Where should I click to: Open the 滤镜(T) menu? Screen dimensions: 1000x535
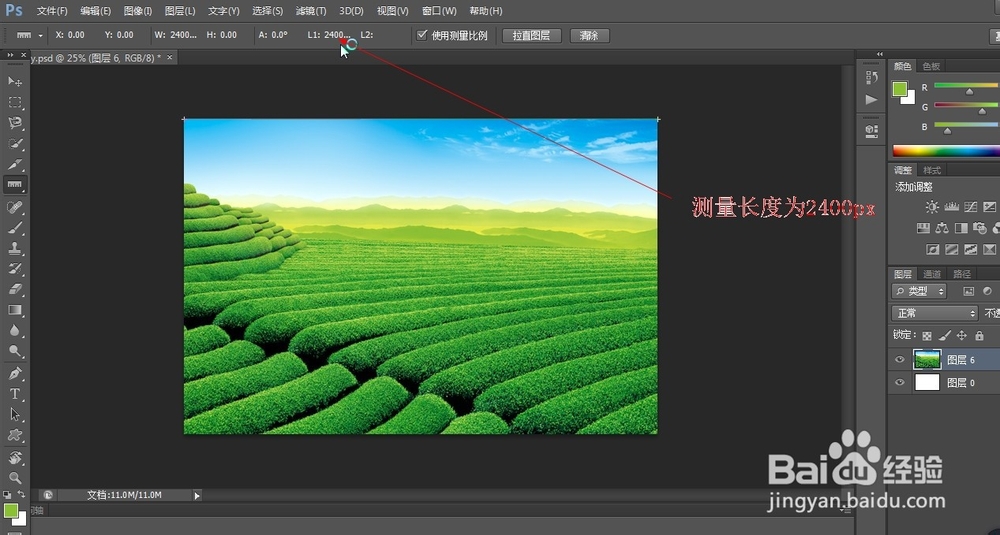pos(311,11)
